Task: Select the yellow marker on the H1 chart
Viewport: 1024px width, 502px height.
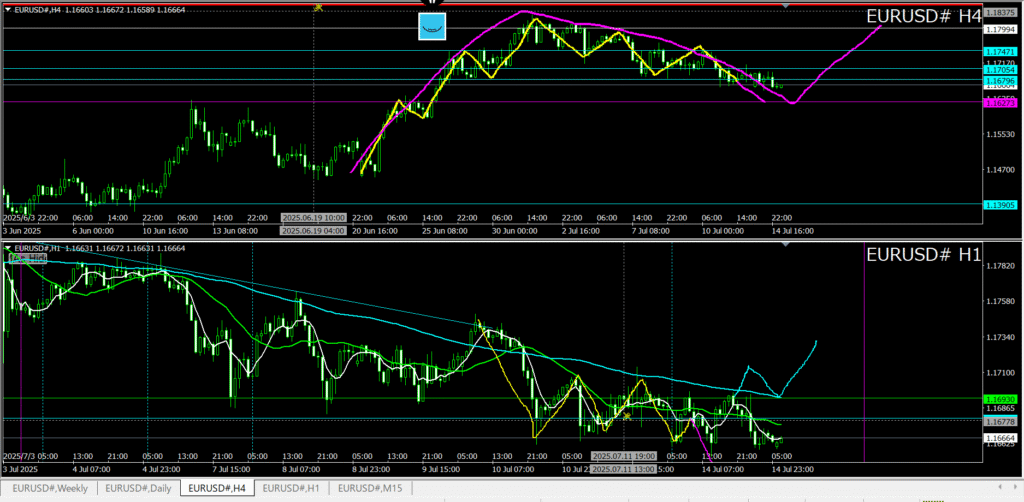Action: tap(627, 415)
